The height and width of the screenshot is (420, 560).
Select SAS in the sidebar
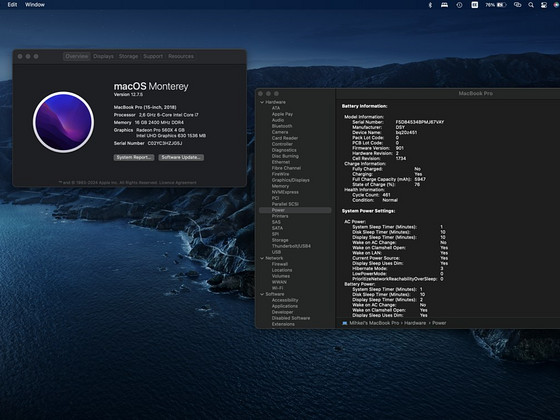coord(276,222)
